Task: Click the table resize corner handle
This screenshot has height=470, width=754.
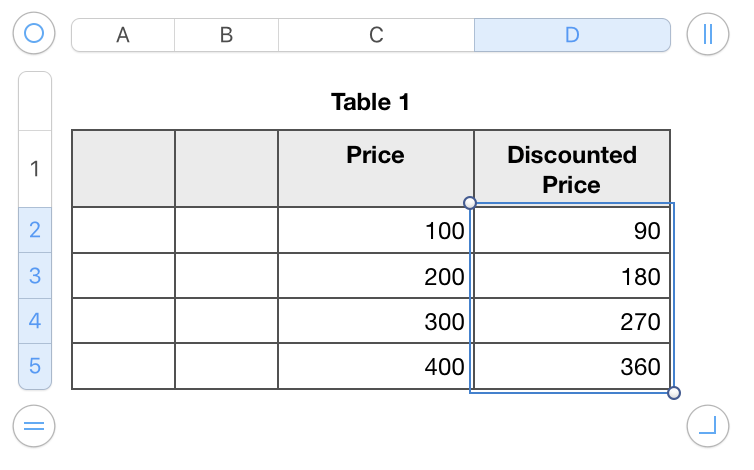Action: coord(708,427)
